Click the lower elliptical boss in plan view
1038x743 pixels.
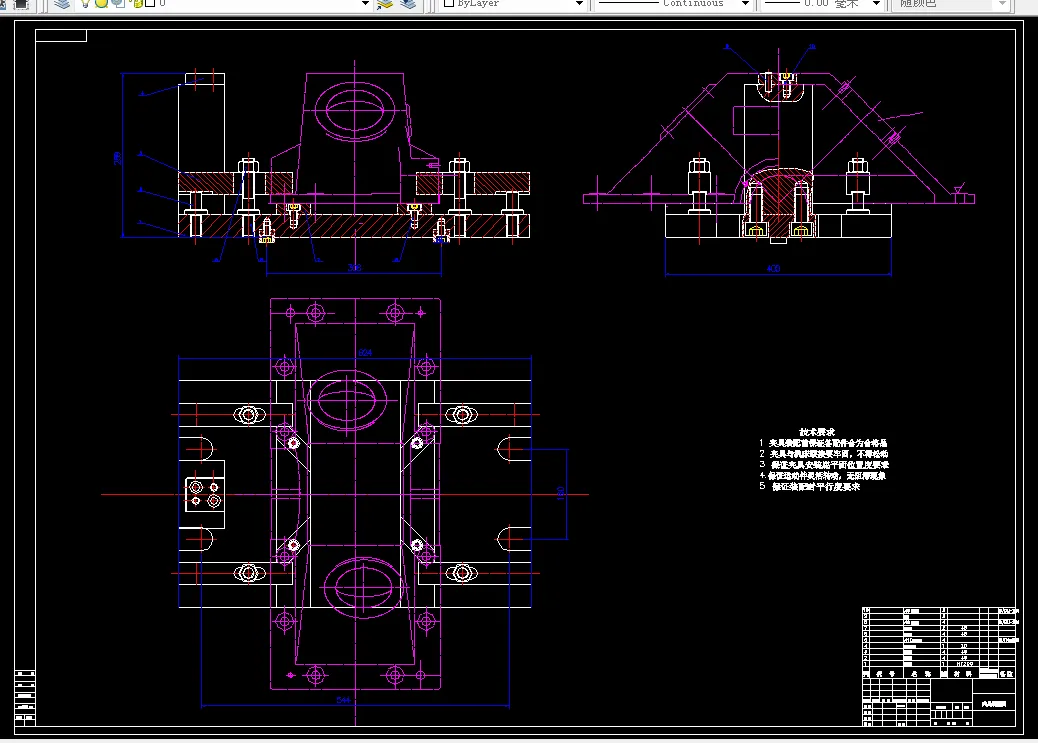(x=363, y=587)
